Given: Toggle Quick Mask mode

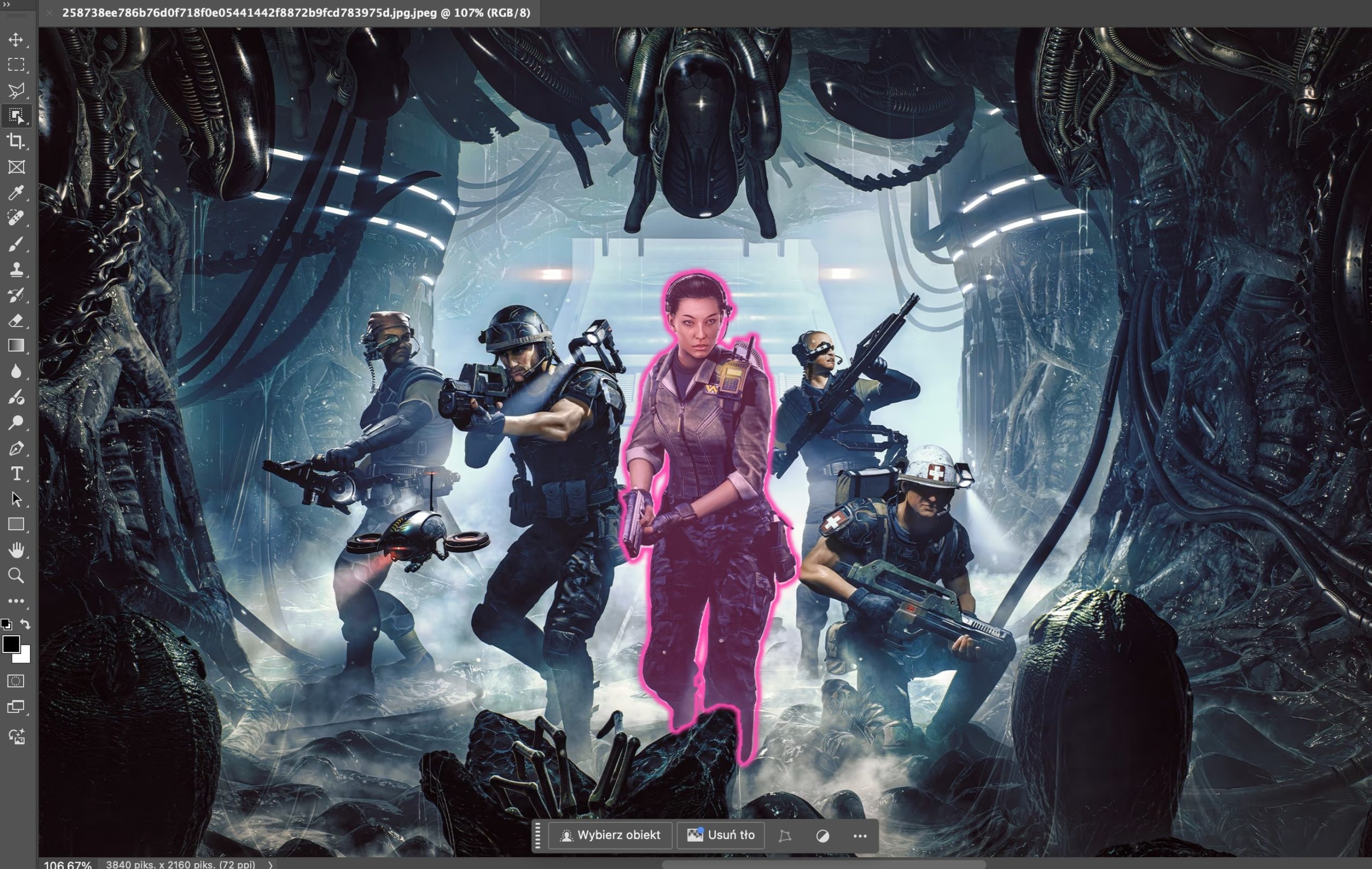Looking at the screenshot, I should click(16, 681).
